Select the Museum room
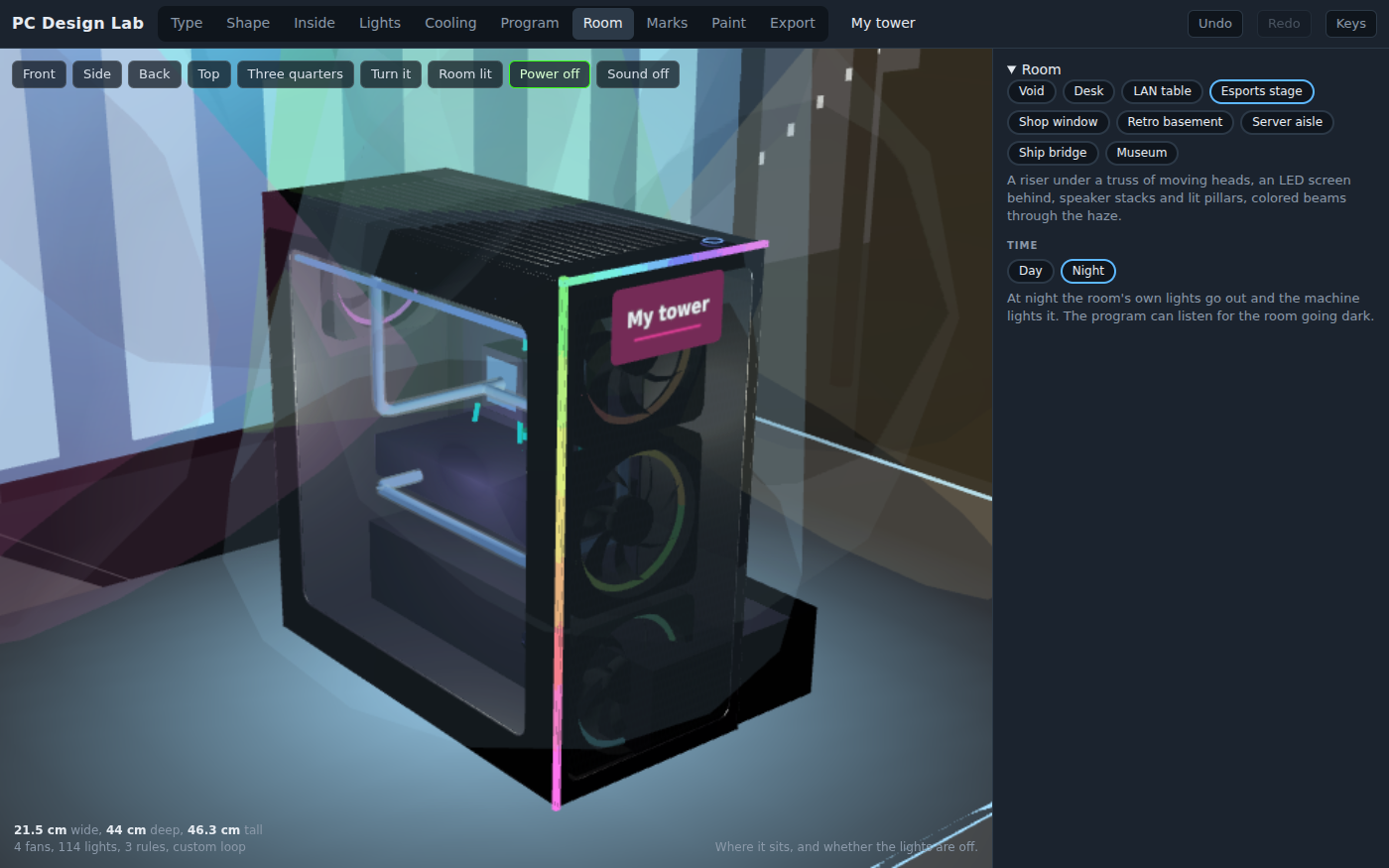 point(1142,153)
